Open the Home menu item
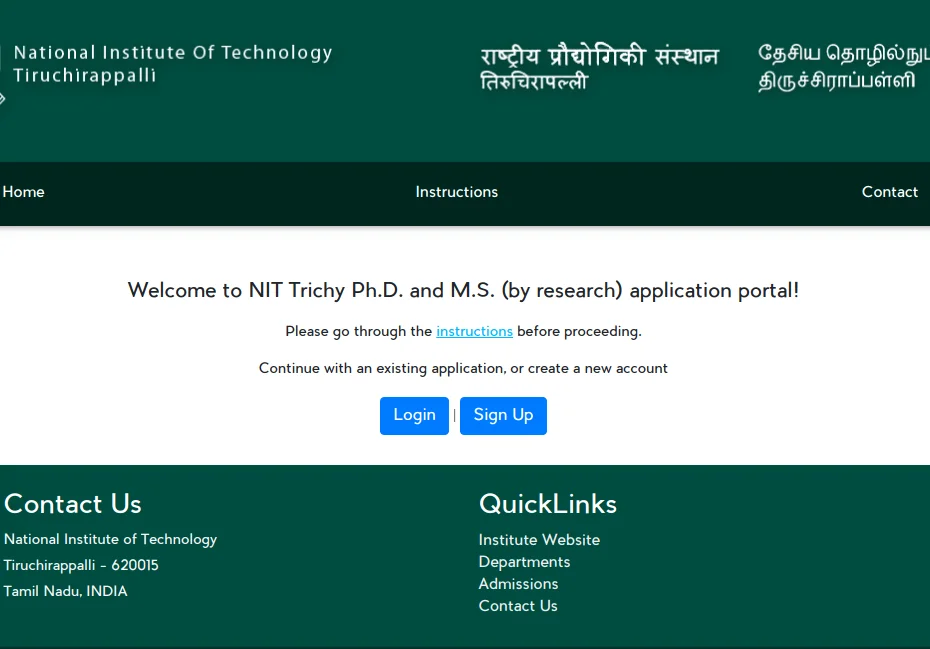Screen dimensions: 930x649 click(x=24, y=192)
